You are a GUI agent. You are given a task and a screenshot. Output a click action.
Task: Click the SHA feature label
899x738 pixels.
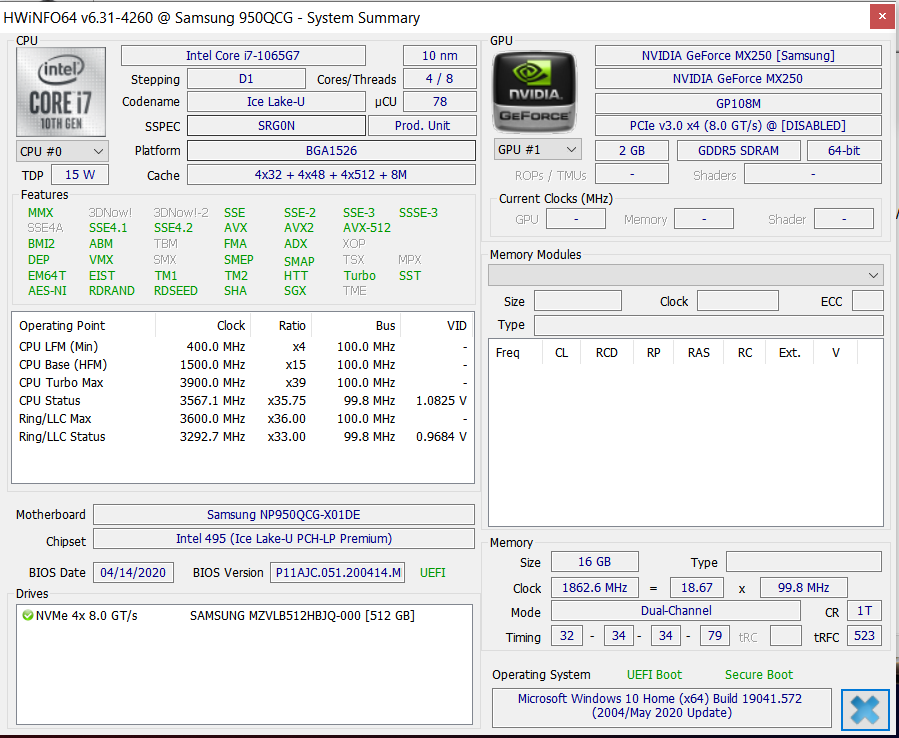pyautogui.click(x=235, y=291)
